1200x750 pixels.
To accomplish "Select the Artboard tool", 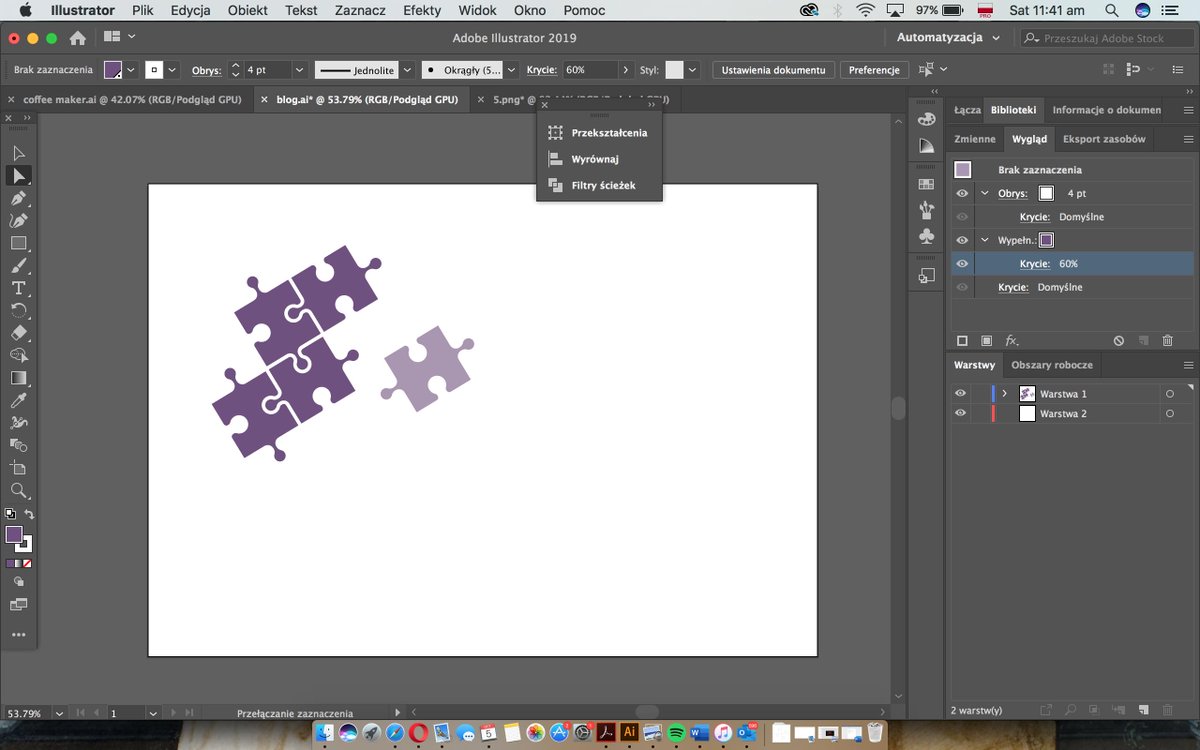I will click(19, 468).
